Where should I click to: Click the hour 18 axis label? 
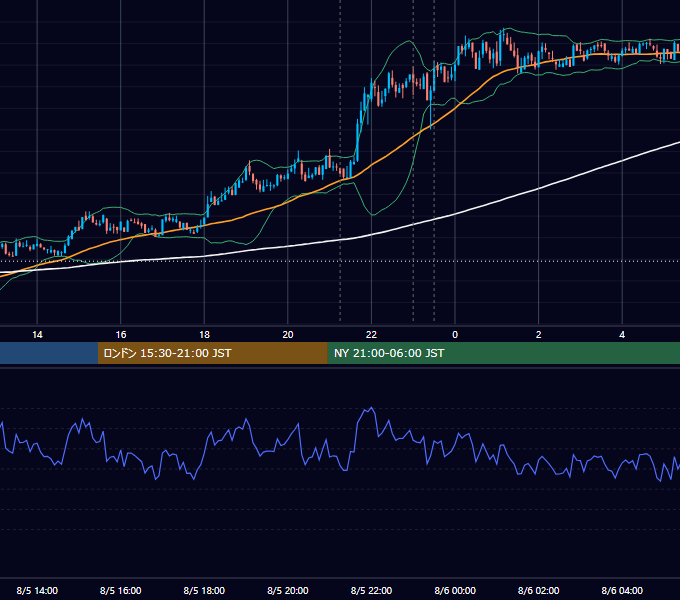click(204, 334)
